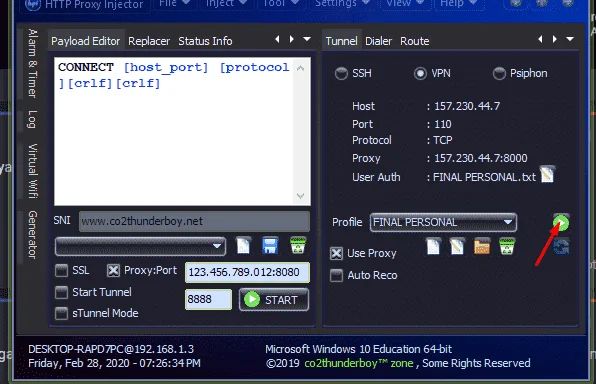Enable sTunnel Mode checkbox
Image resolution: width=596 pixels, height=384 pixels.
pyautogui.click(x=61, y=313)
